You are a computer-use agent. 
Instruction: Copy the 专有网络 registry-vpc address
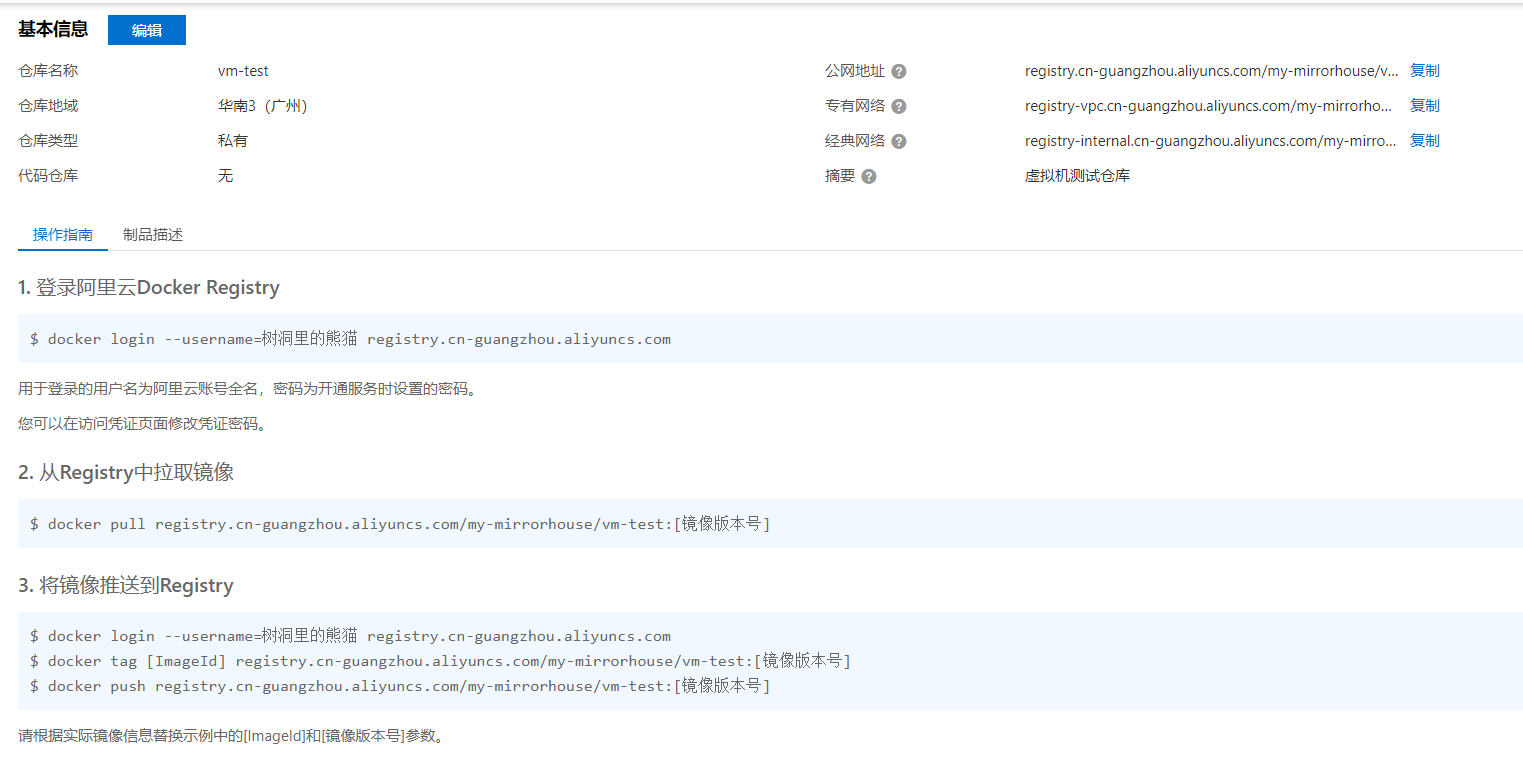click(1425, 106)
